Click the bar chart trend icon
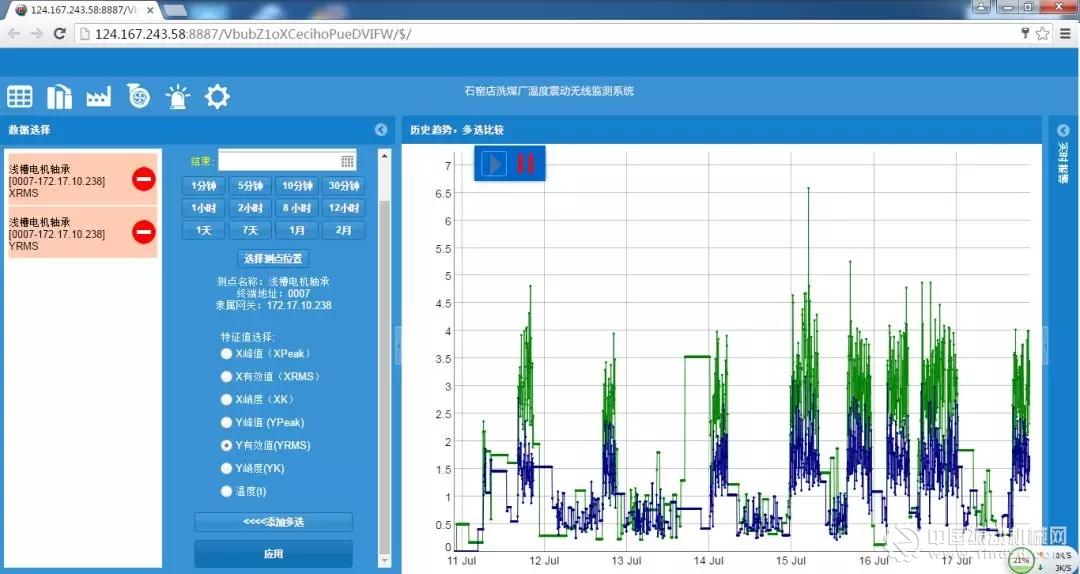Image resolution: width=1080 pixels, height=574 pixels. (x=59, y=96)
